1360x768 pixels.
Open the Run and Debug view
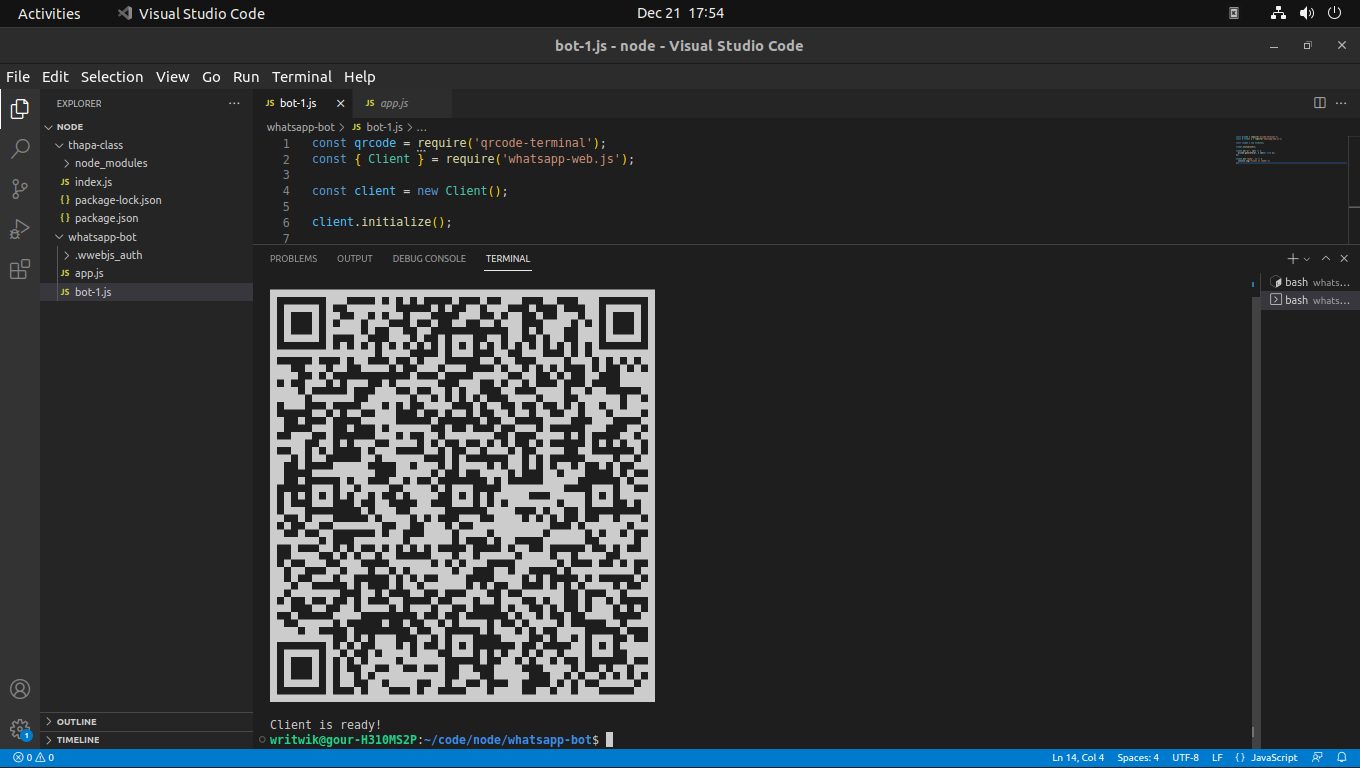(x=20, y=228)
